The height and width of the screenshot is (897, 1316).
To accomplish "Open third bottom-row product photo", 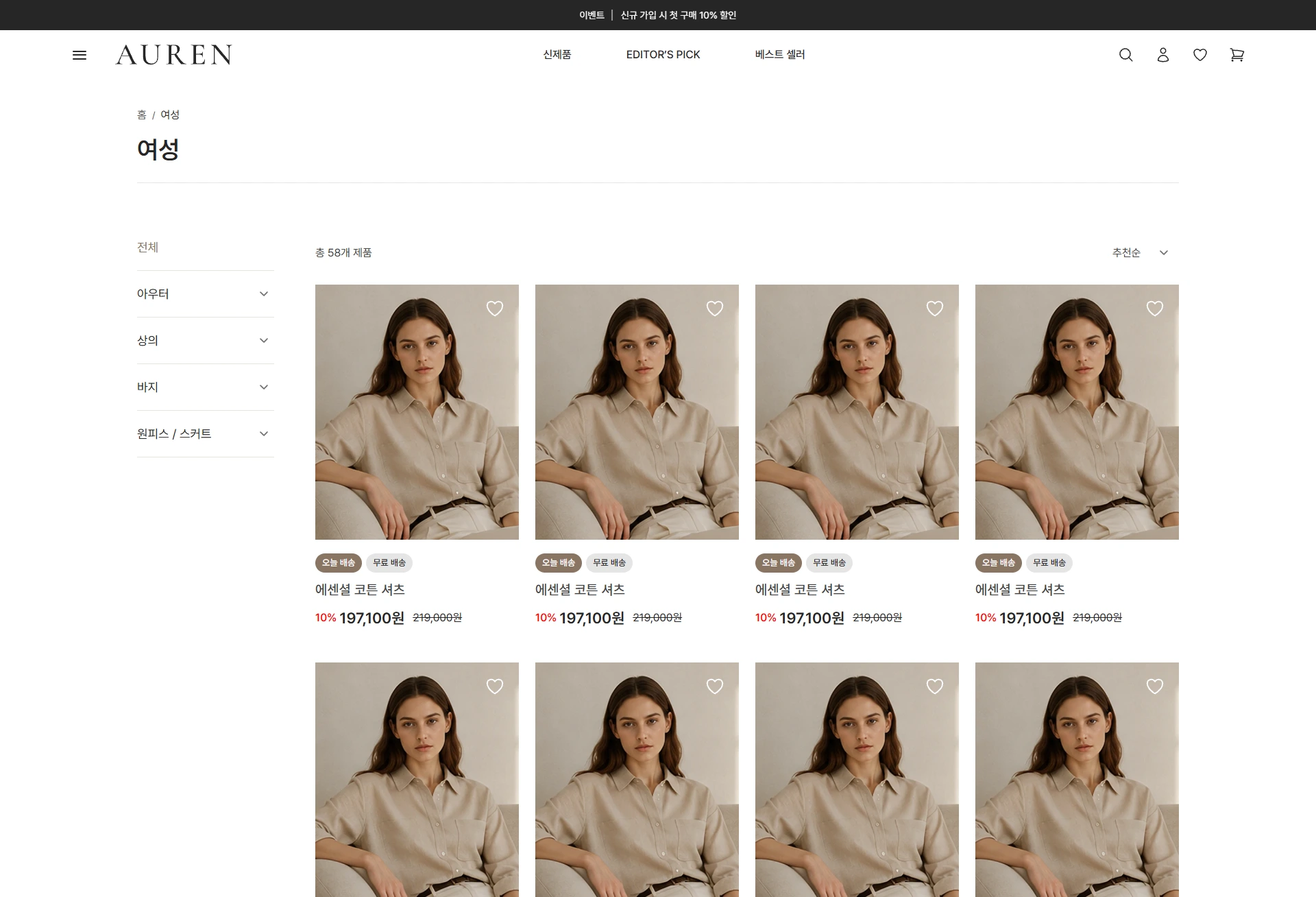I will click(857, 780).
